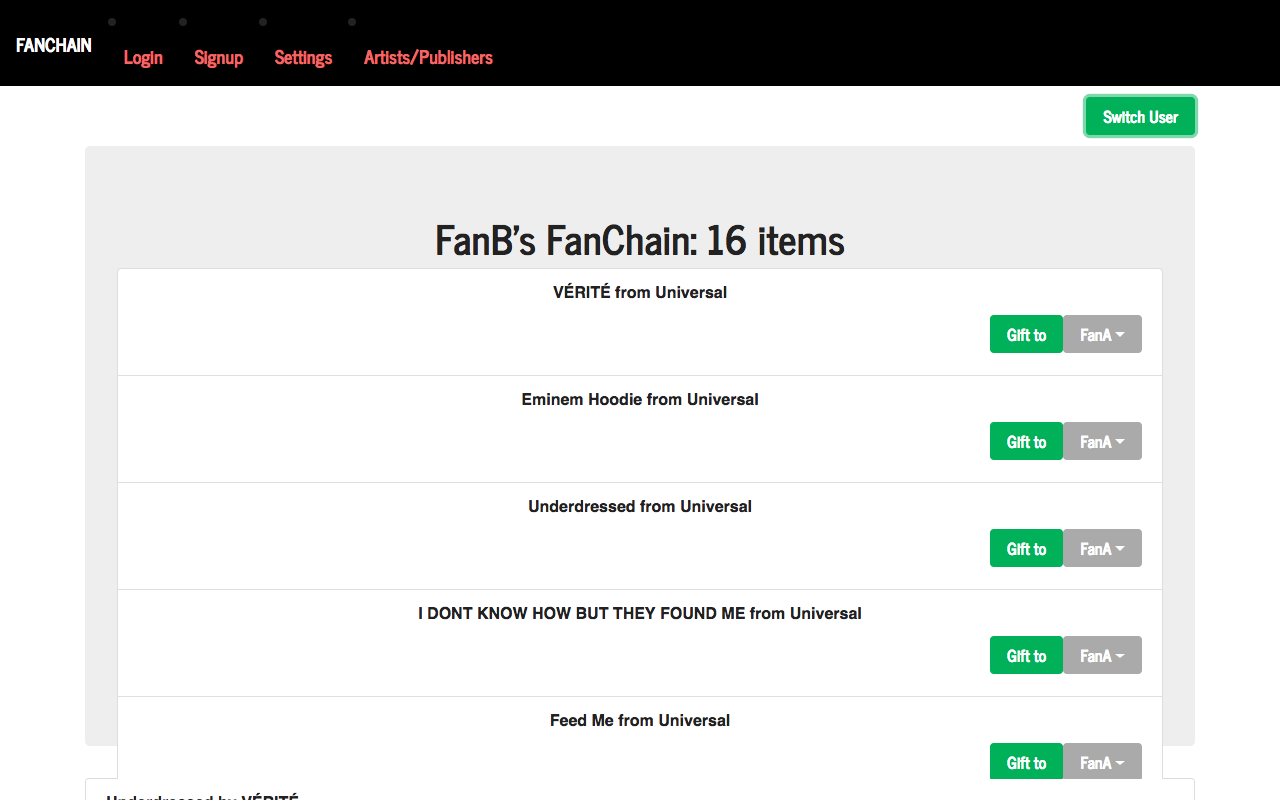Gift the VÉRITÉ item

(1026, 334)
